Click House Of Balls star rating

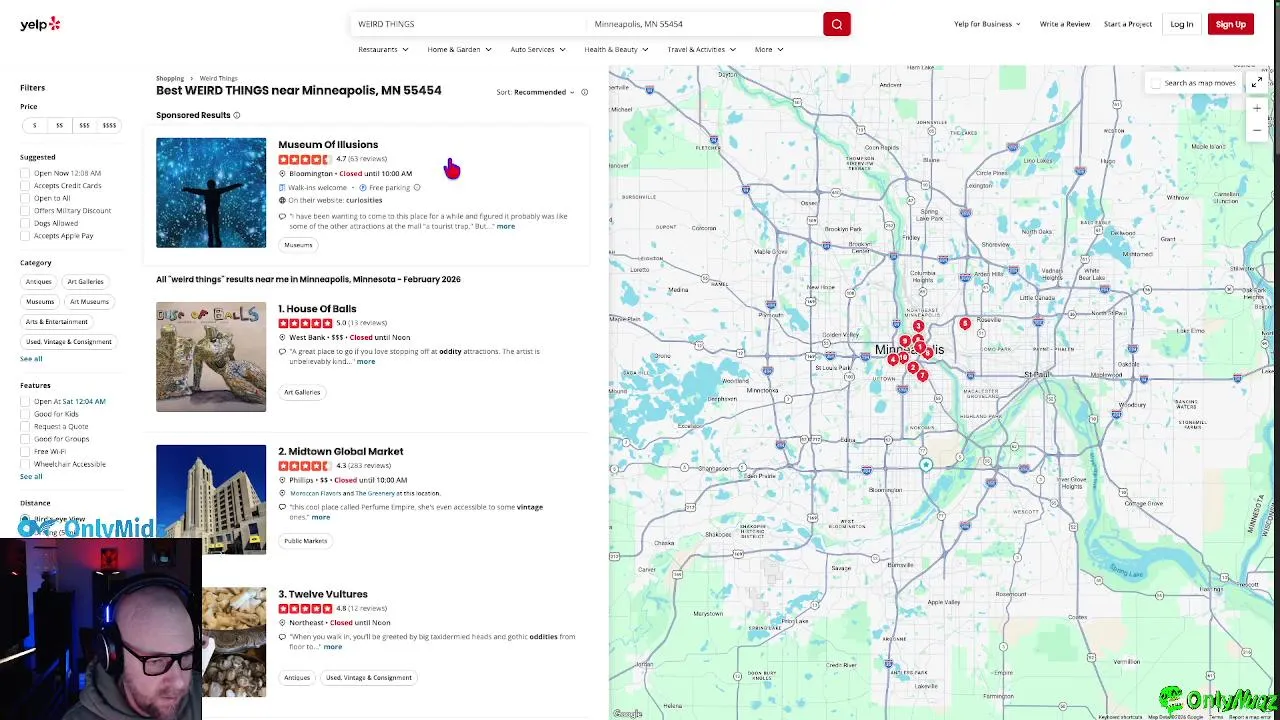point(304,323)
